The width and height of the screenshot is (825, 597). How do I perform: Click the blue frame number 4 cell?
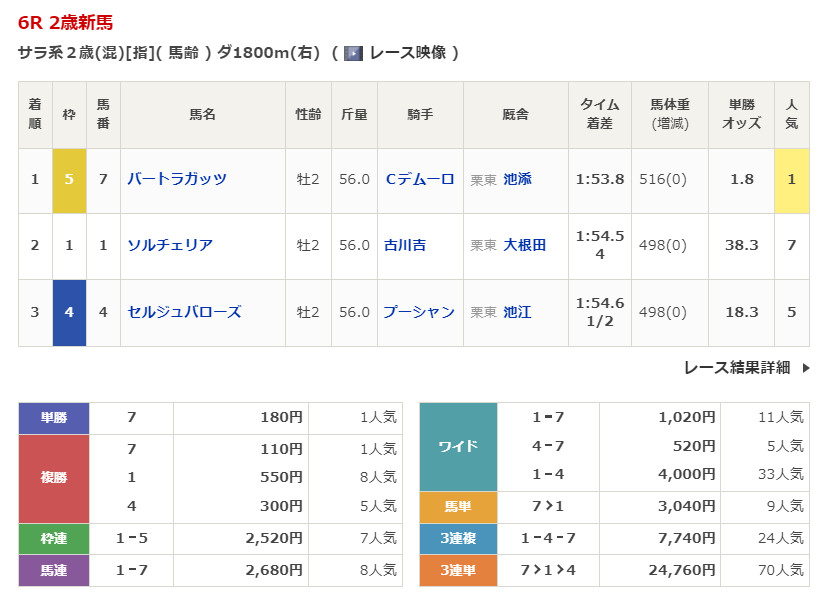point(69,312)
